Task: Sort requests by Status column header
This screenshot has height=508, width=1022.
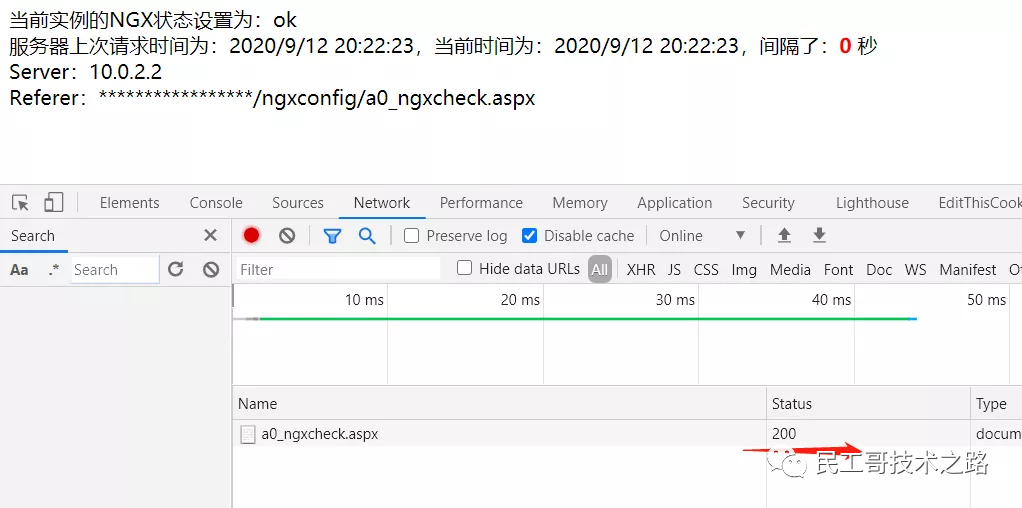Action: click(x=868, y=404)
